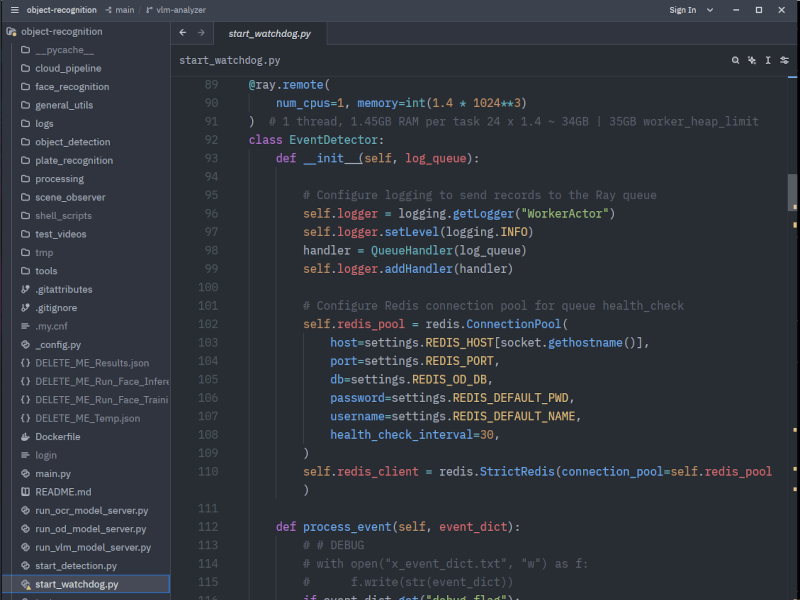
Task: Open the Sign In dropdown chevron
Action: (x=710, y=10)
